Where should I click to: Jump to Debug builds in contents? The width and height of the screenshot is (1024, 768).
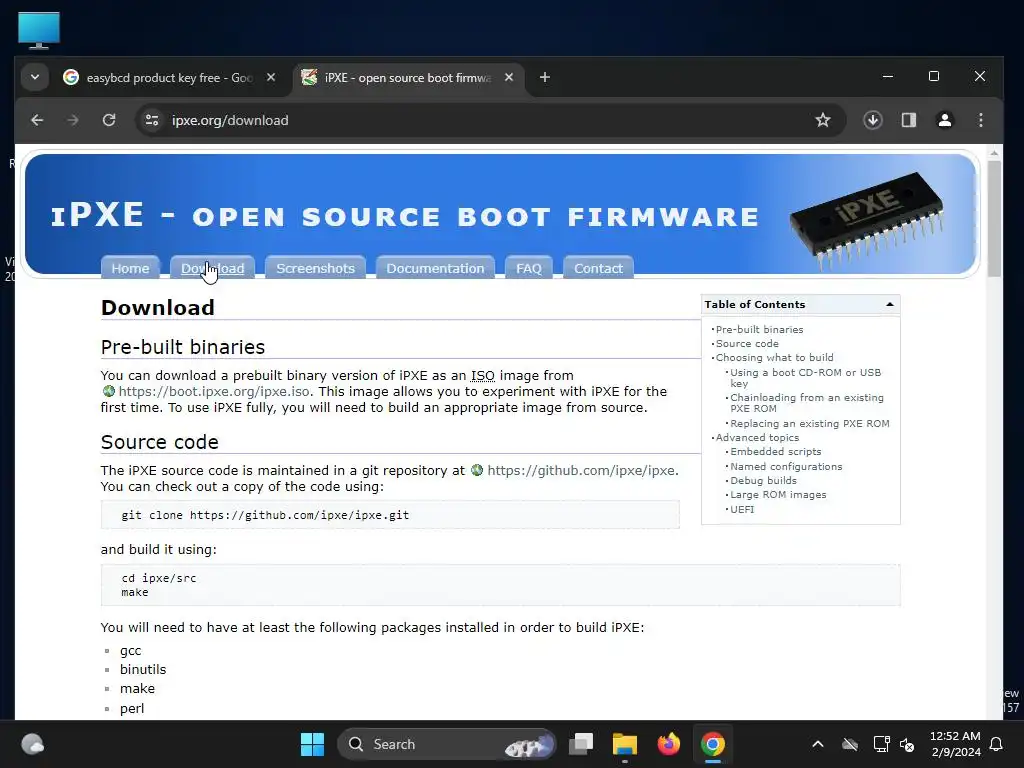pos(763,480)
